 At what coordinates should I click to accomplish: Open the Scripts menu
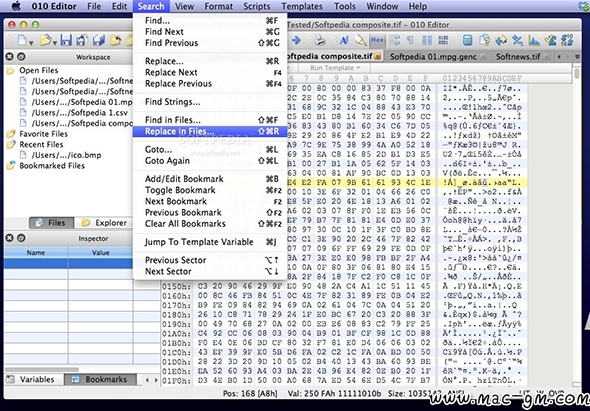click(257, 6)
